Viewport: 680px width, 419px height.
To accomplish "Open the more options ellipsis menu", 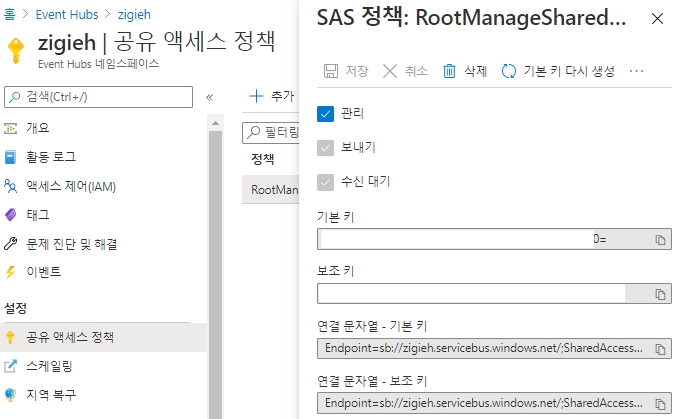I will (636, 71).
